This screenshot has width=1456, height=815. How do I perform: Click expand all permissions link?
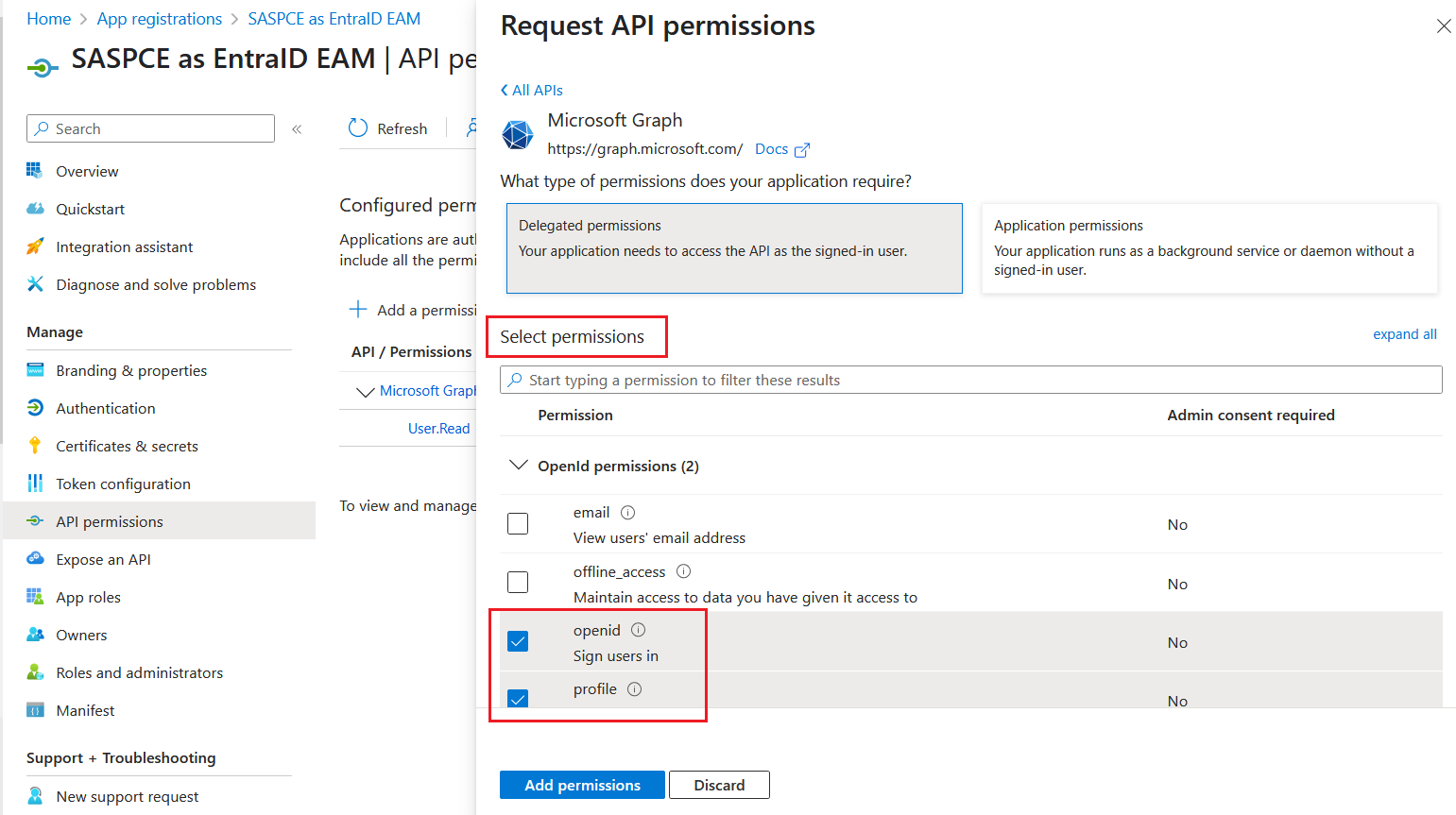pos(1404,334)
